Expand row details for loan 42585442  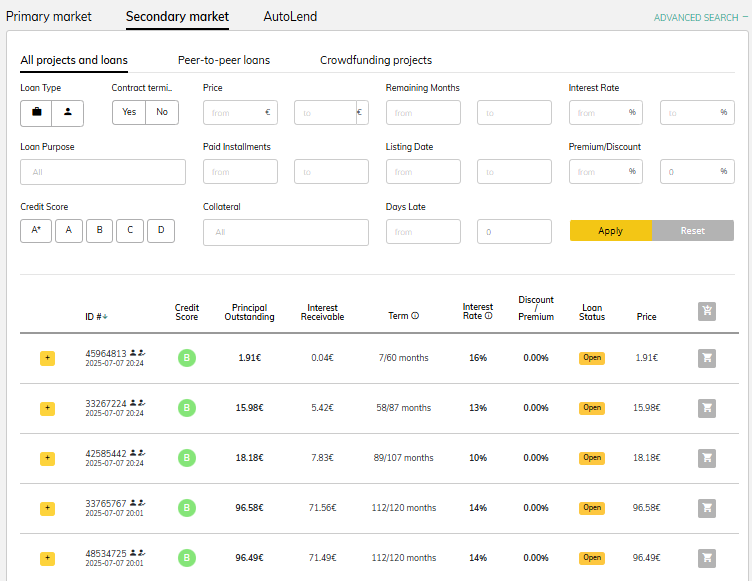click(47, 458)
